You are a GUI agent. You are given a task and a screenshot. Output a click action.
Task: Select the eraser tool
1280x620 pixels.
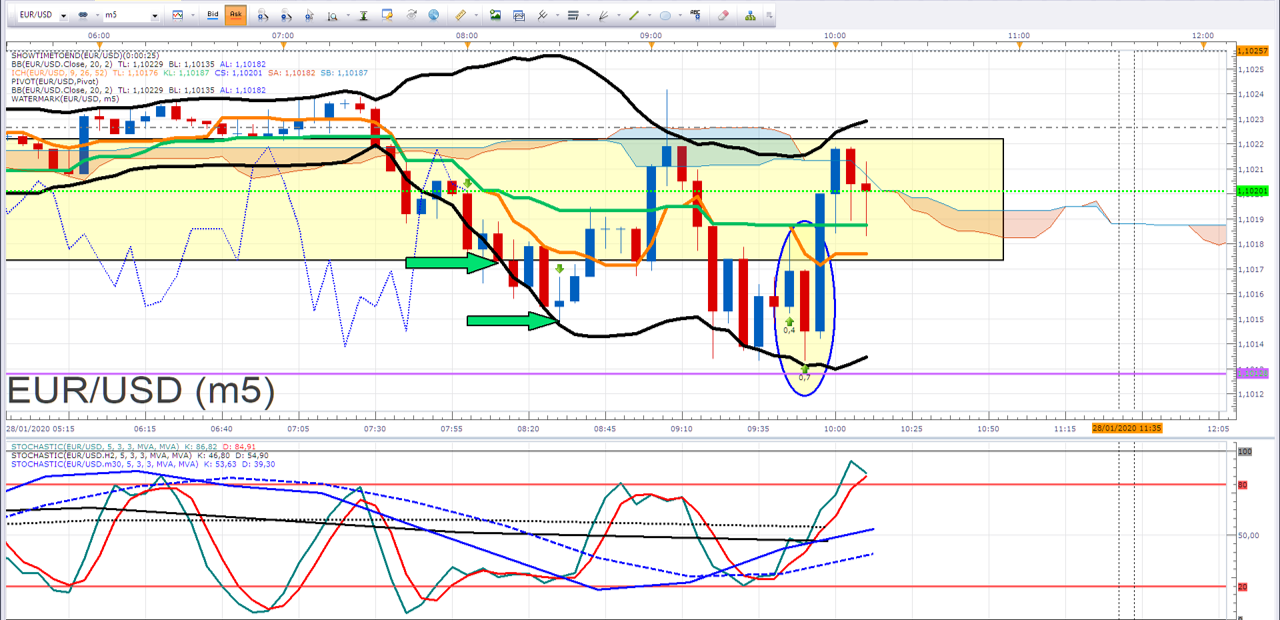[723, 15]
